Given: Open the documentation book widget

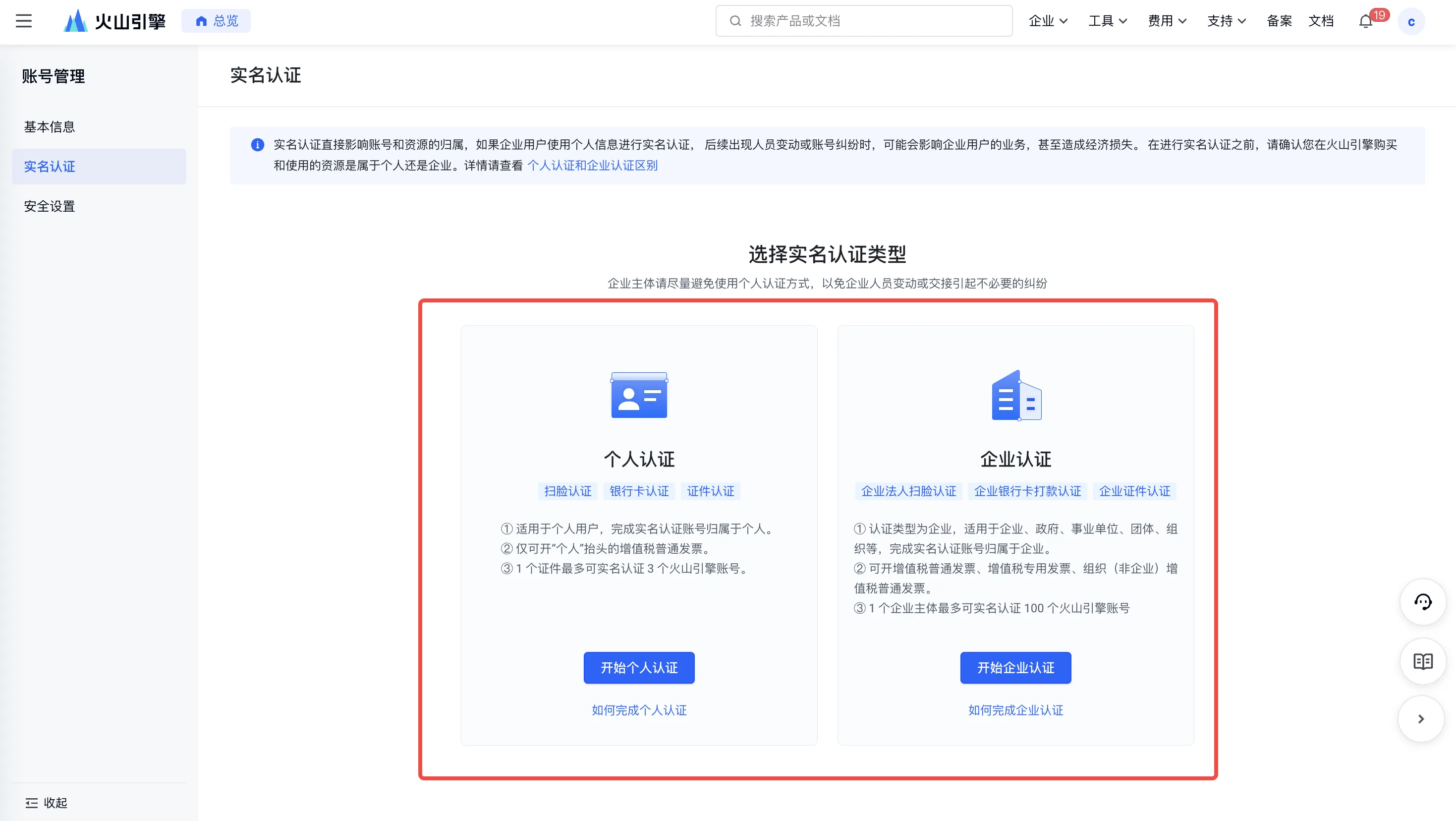Looking at the screenshot, I should pos(1423,661).
